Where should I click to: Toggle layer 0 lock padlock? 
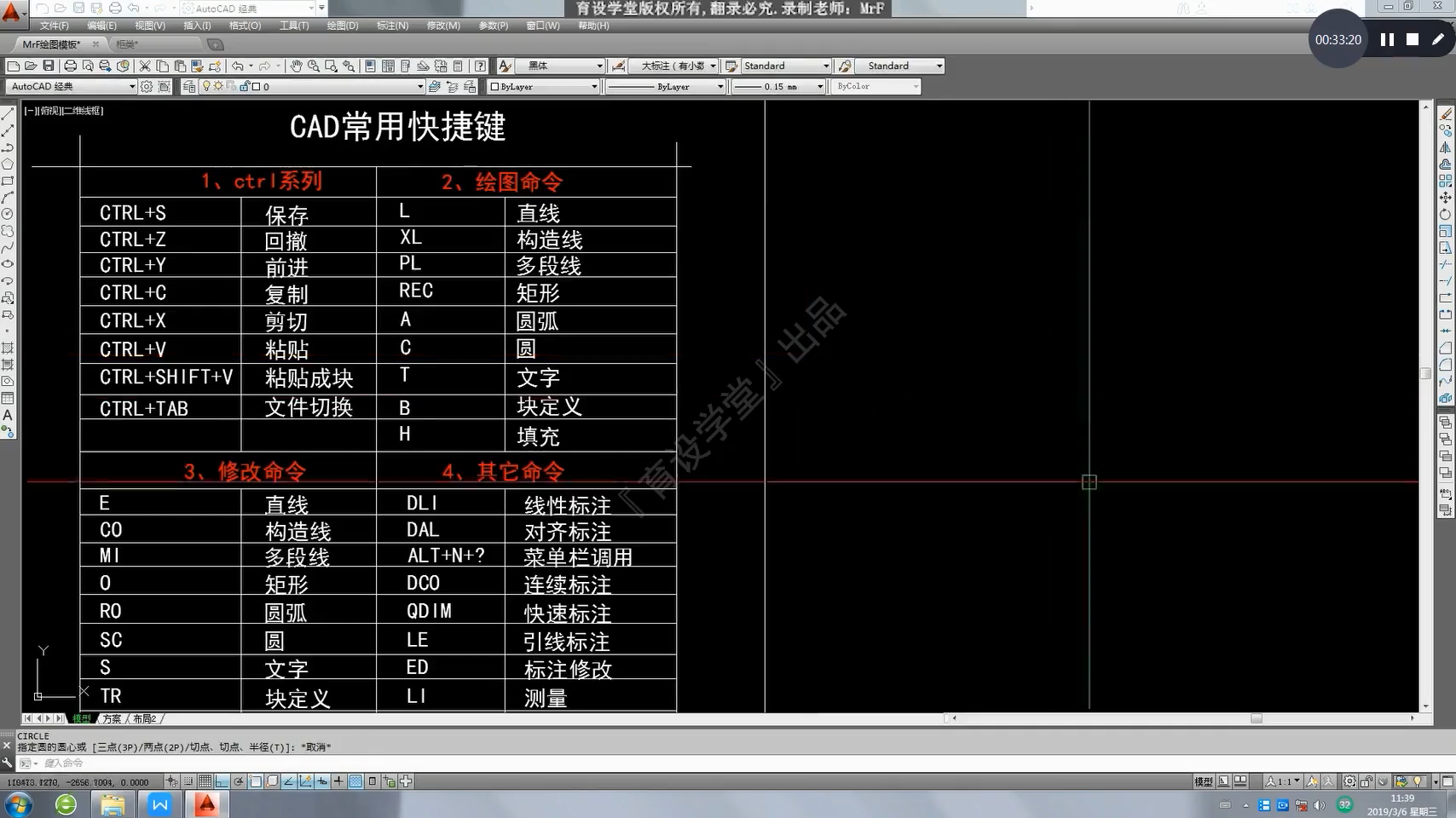coord(245,86)
